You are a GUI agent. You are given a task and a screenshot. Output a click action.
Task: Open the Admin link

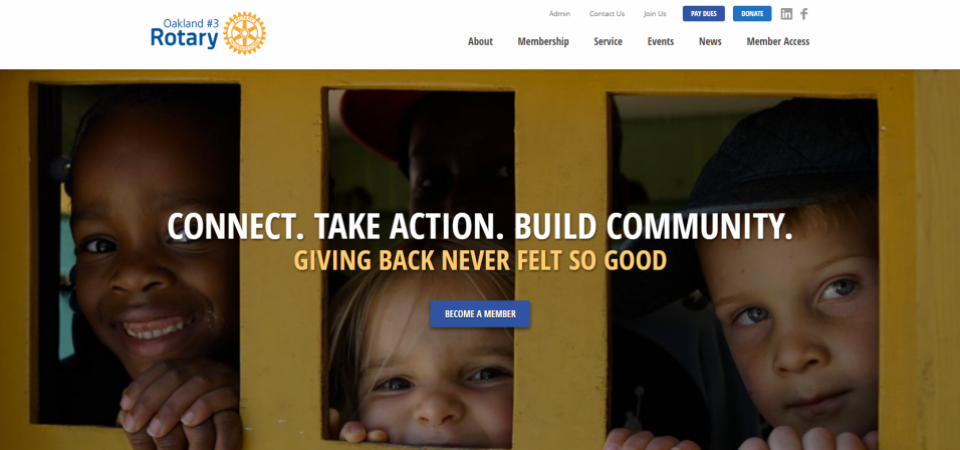pyautogui.click(x=559, y=13)
